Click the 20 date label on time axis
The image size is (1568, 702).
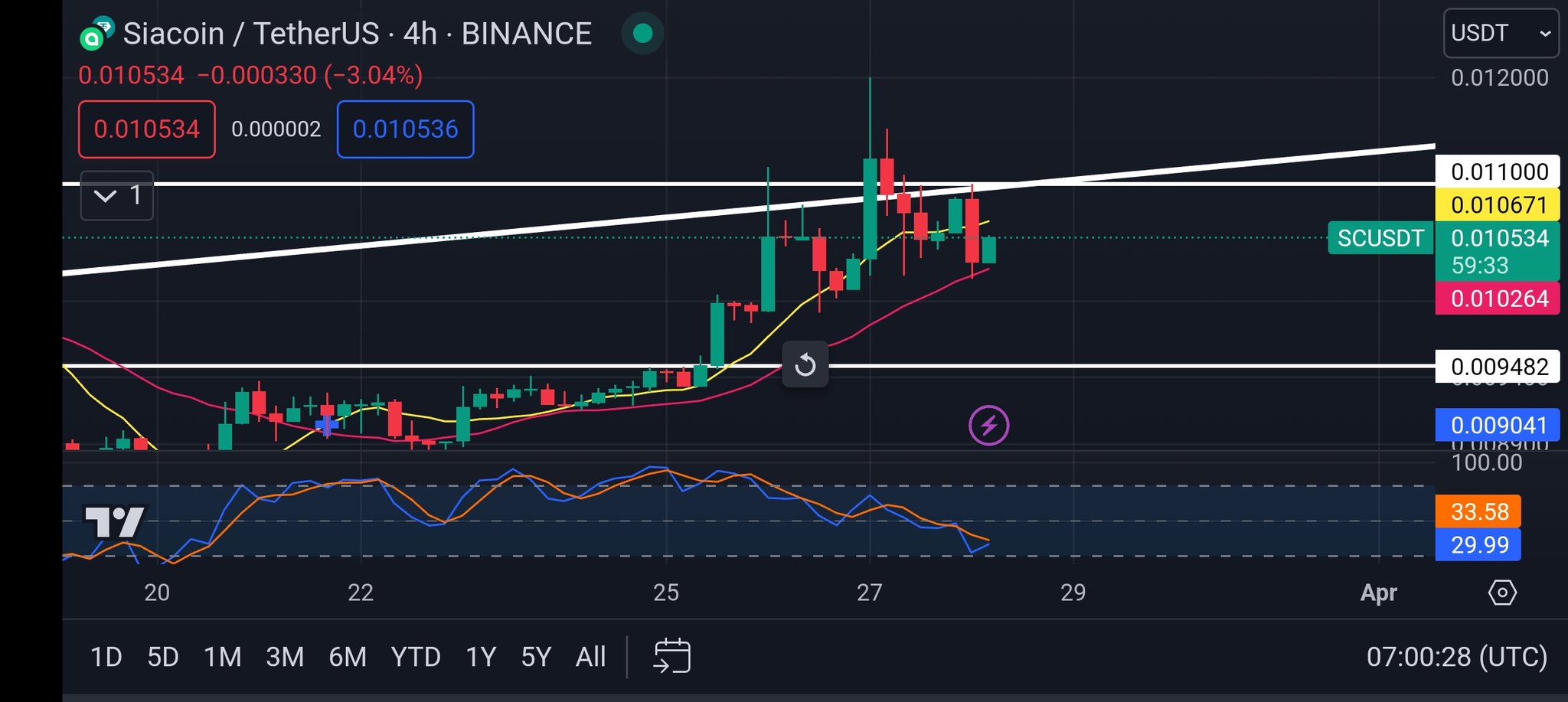157,593
